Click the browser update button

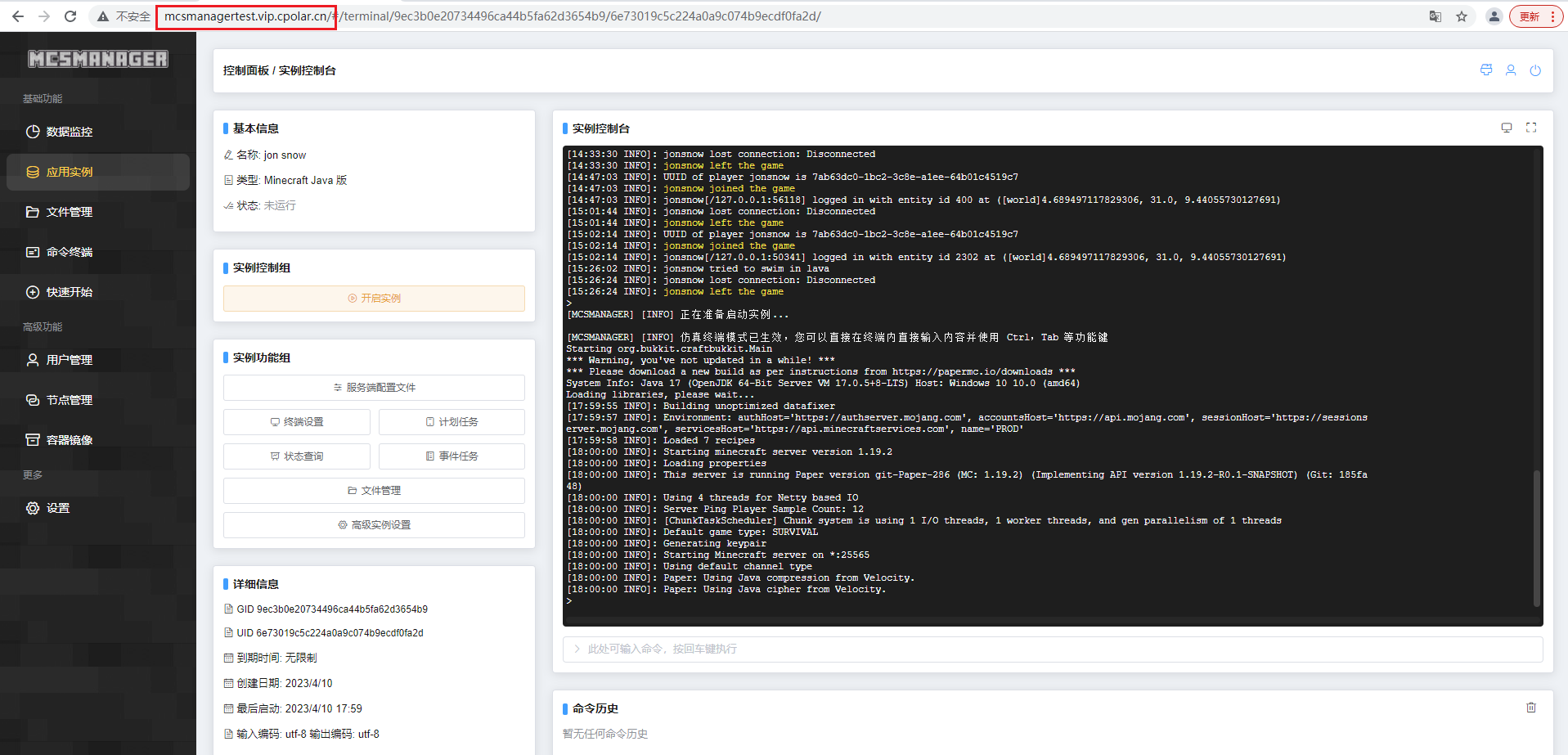(1537, 16)
